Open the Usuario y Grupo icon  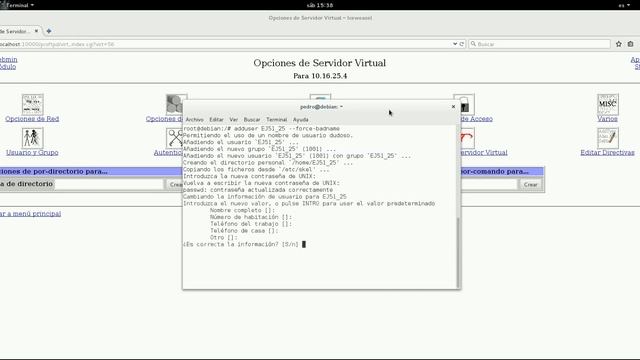pos(32,138)
